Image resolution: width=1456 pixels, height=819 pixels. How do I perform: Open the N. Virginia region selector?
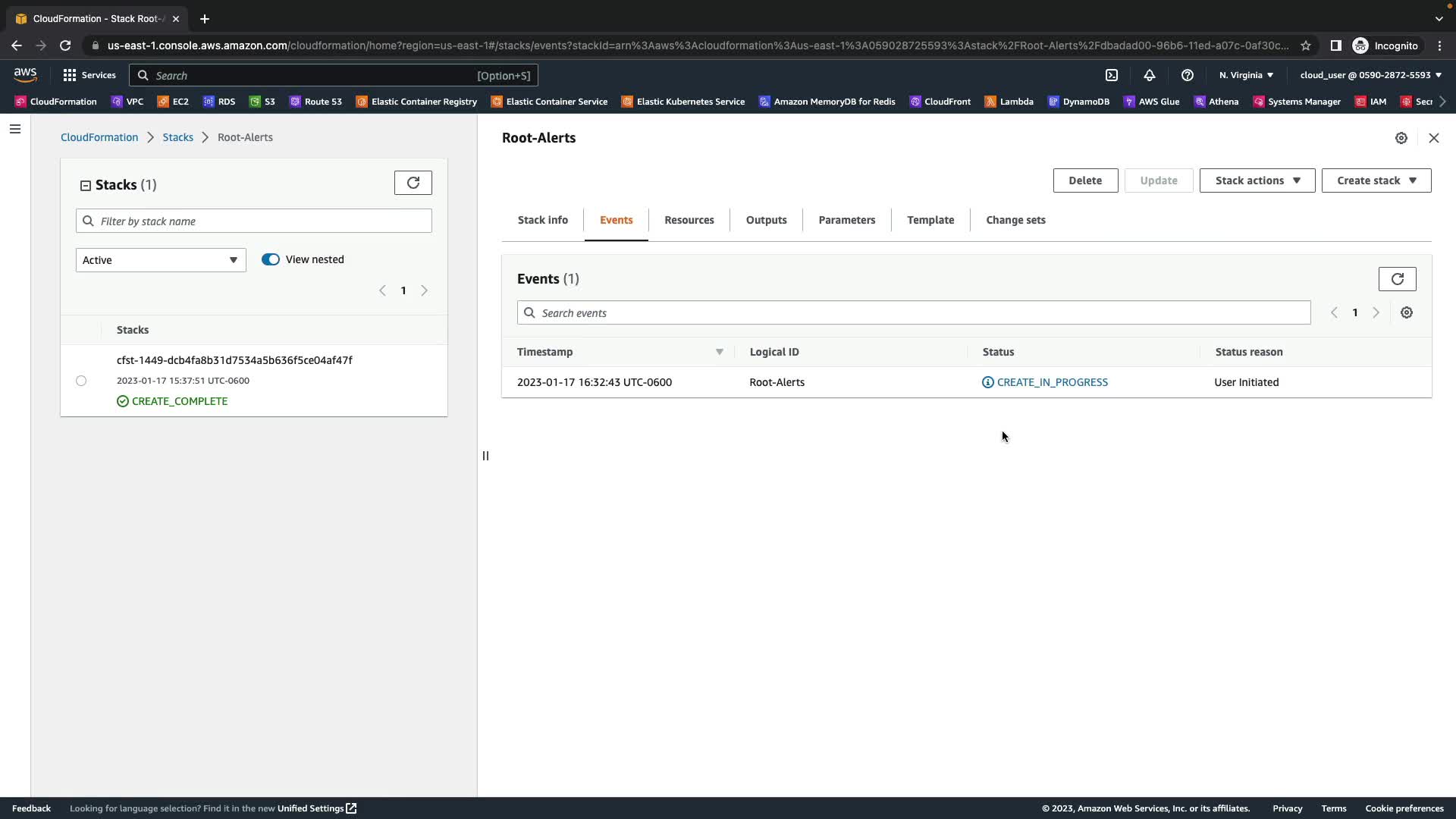click(1246, 75)
